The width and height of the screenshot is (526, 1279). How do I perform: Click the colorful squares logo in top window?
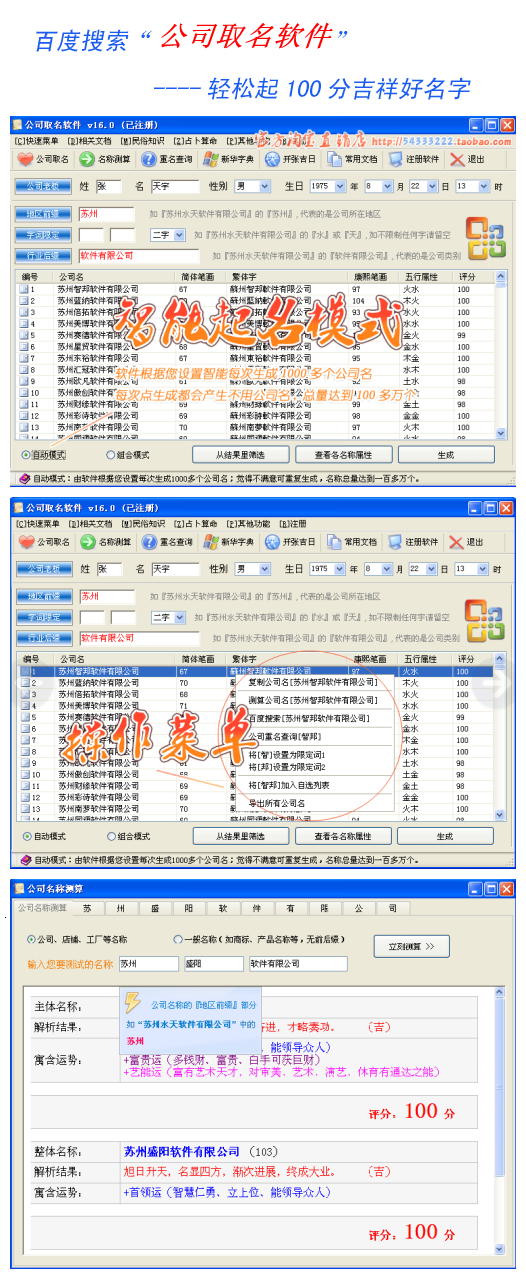(487, 238)
